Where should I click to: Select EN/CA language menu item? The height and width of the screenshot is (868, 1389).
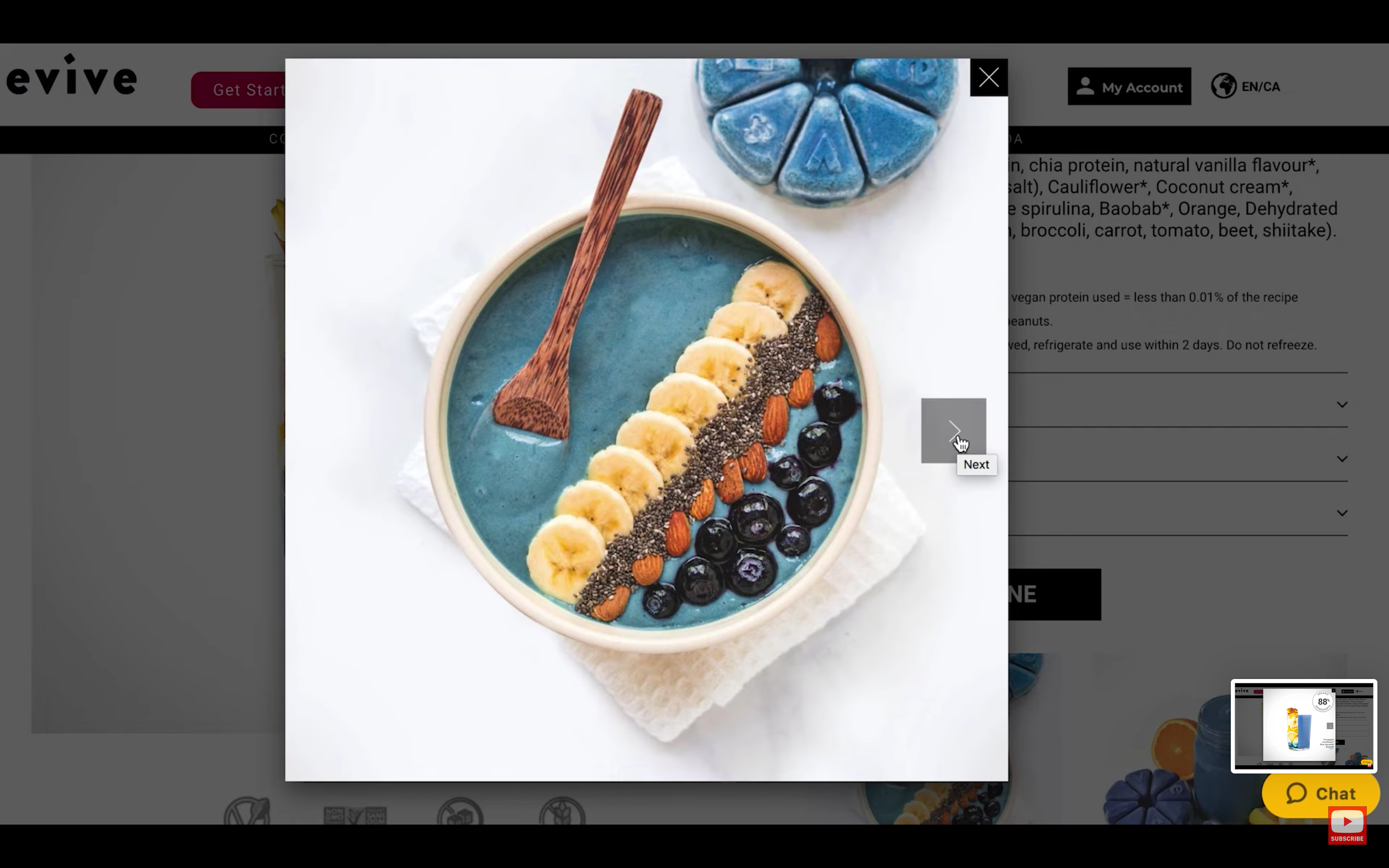point(1246,85)
